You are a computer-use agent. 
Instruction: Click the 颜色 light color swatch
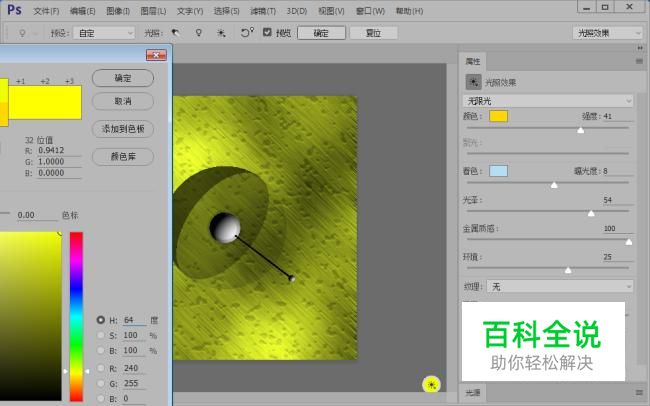tap(498, 116)
